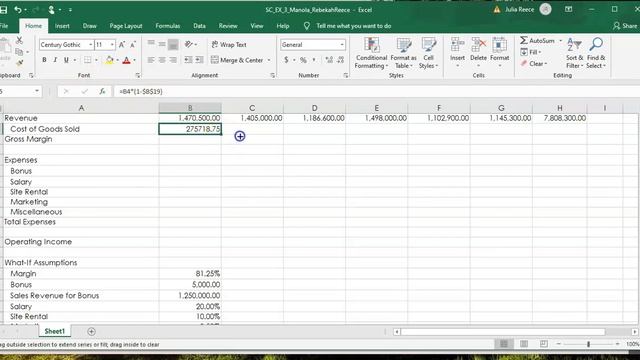The width and height of the screenshot is (640, 360).
Task: Open Font Color dropdown arrow
Action: pos(134,60)
